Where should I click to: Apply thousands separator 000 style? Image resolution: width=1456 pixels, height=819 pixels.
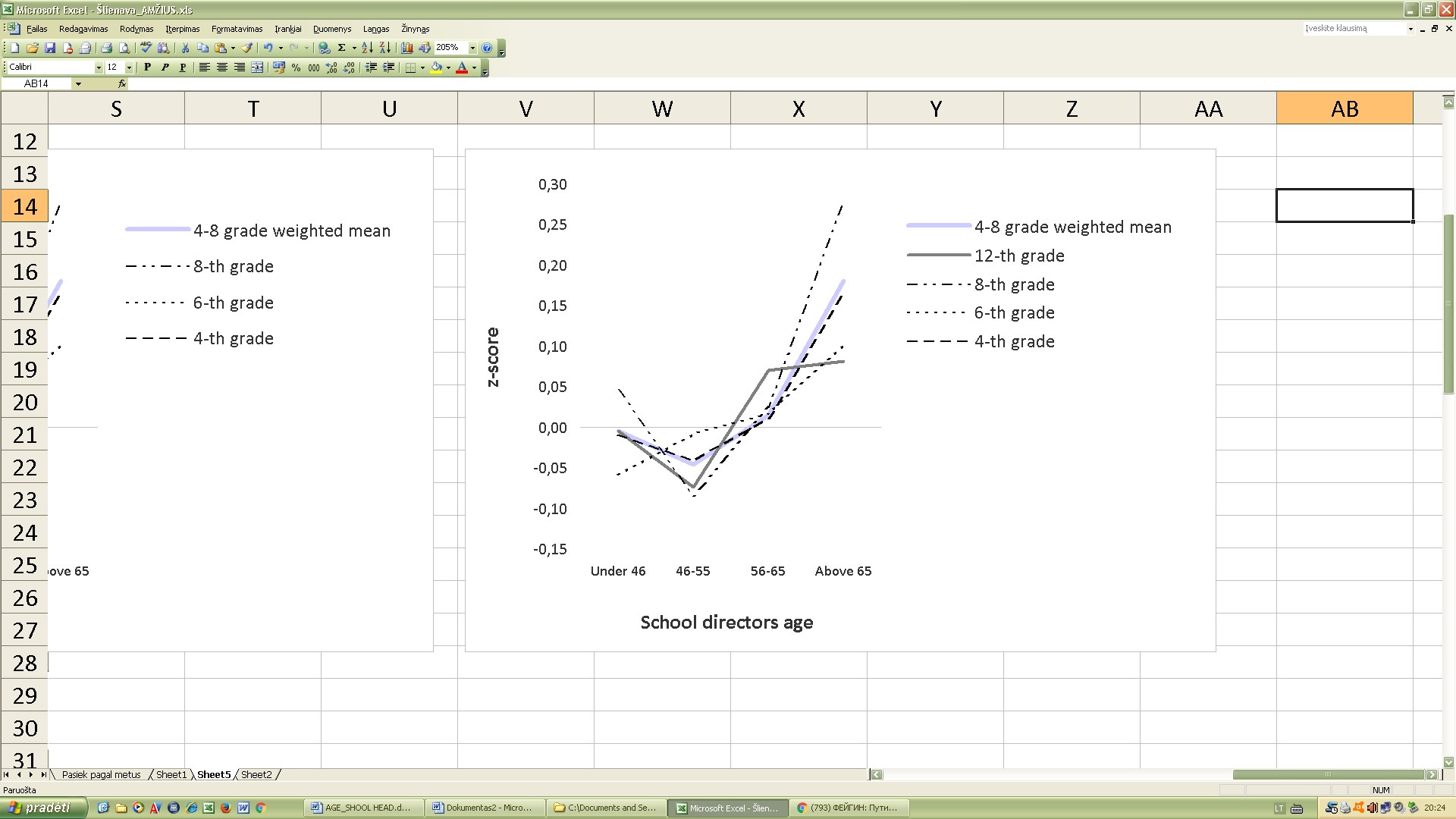pos(314,67)
